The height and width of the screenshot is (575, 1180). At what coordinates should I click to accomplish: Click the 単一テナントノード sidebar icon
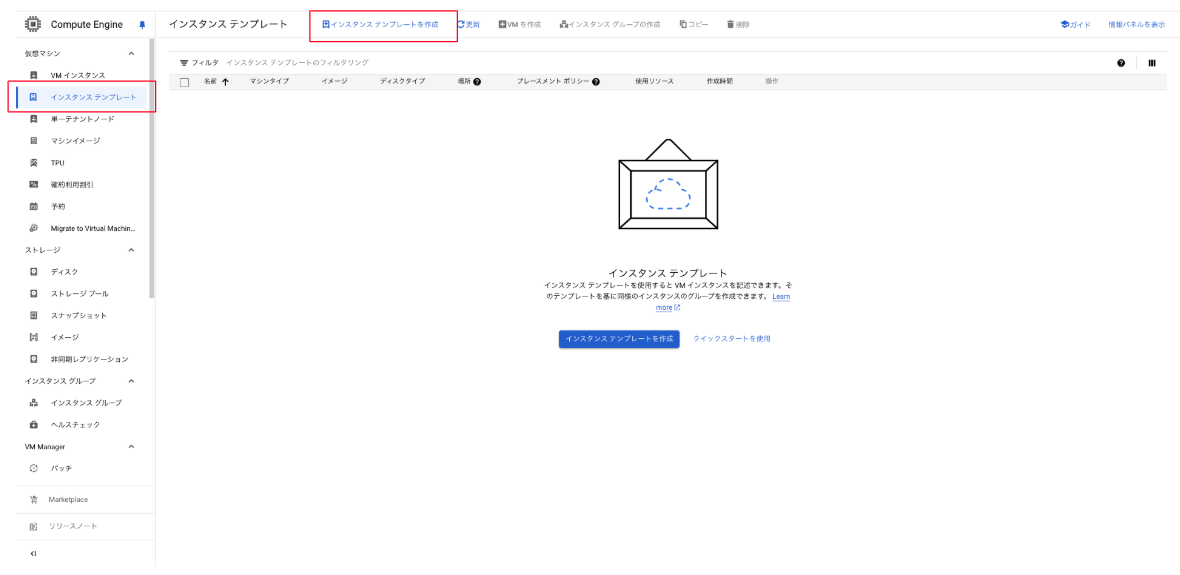click(33, 119)
